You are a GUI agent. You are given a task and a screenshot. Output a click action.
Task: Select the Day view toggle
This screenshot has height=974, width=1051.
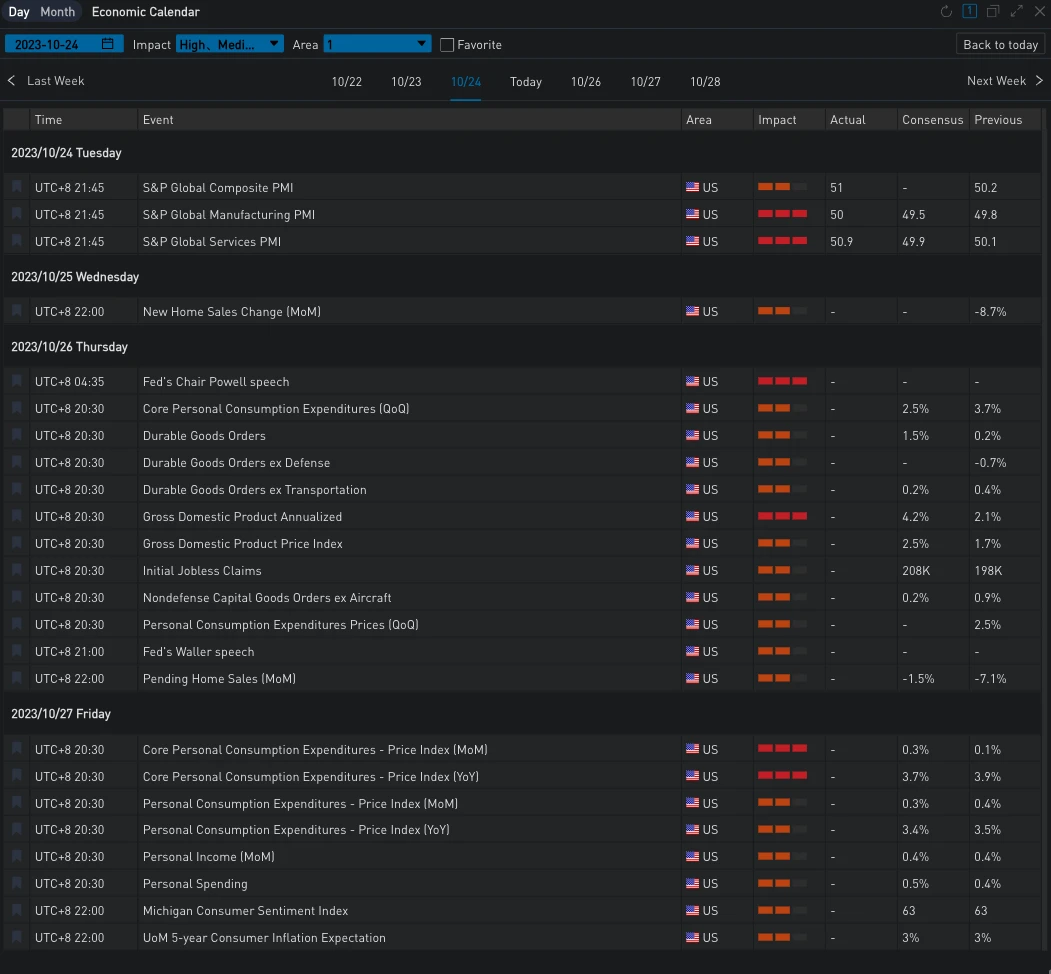click(x=19, y=12)
